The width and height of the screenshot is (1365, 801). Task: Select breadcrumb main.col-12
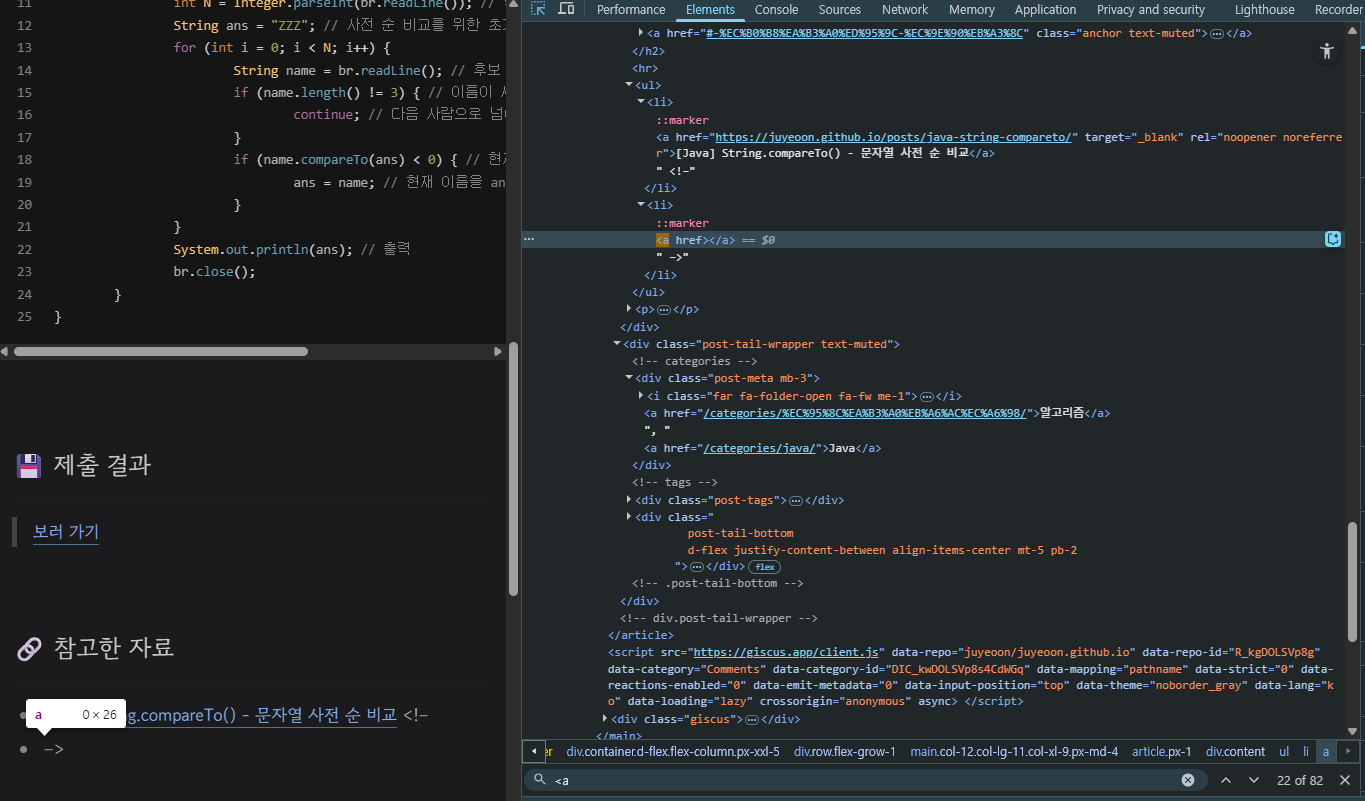1014,751
